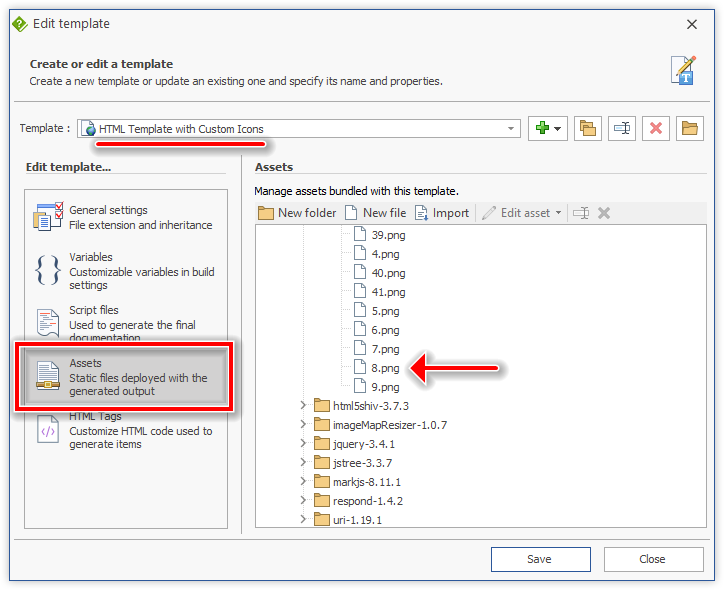Viewport: 724px width, 590px height.
Task: Select file 39.png
Action: (388, 235)
